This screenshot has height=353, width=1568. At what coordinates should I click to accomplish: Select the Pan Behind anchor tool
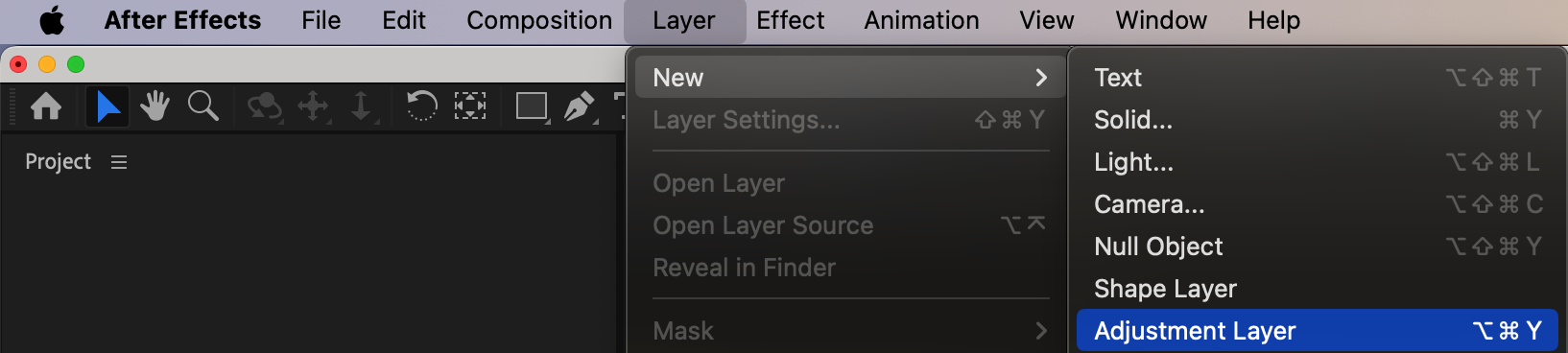[x=470, y=106]
